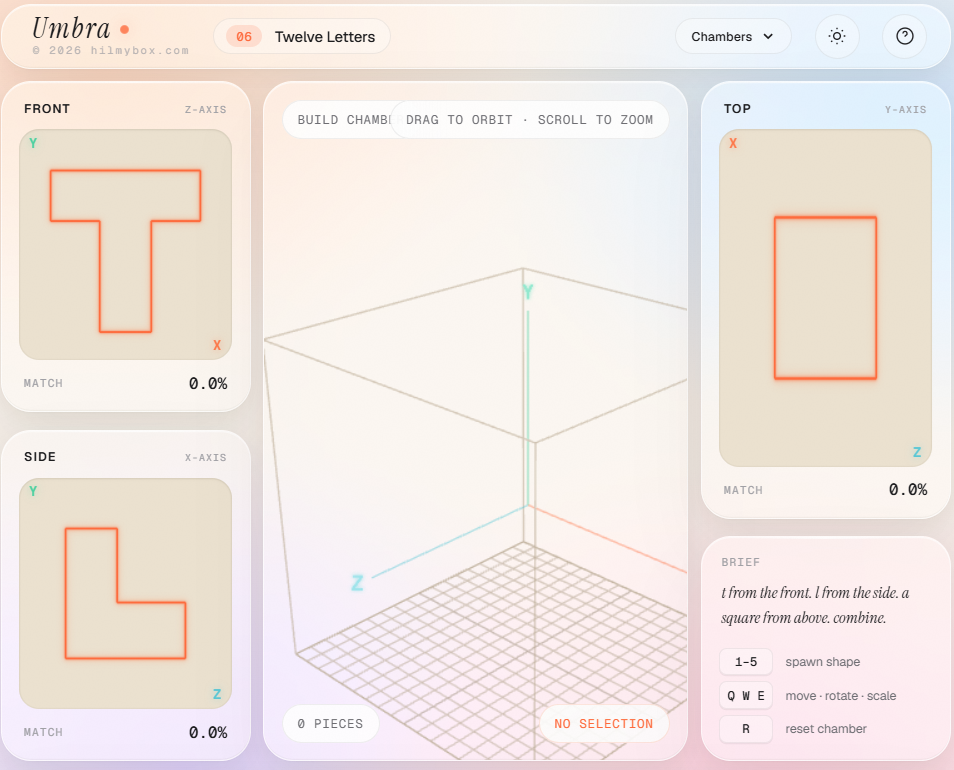Click the copyright hilmybox.com text
The width and height of the screenshot is (954, 770).
pyautogui.click(x=111, y=50)
